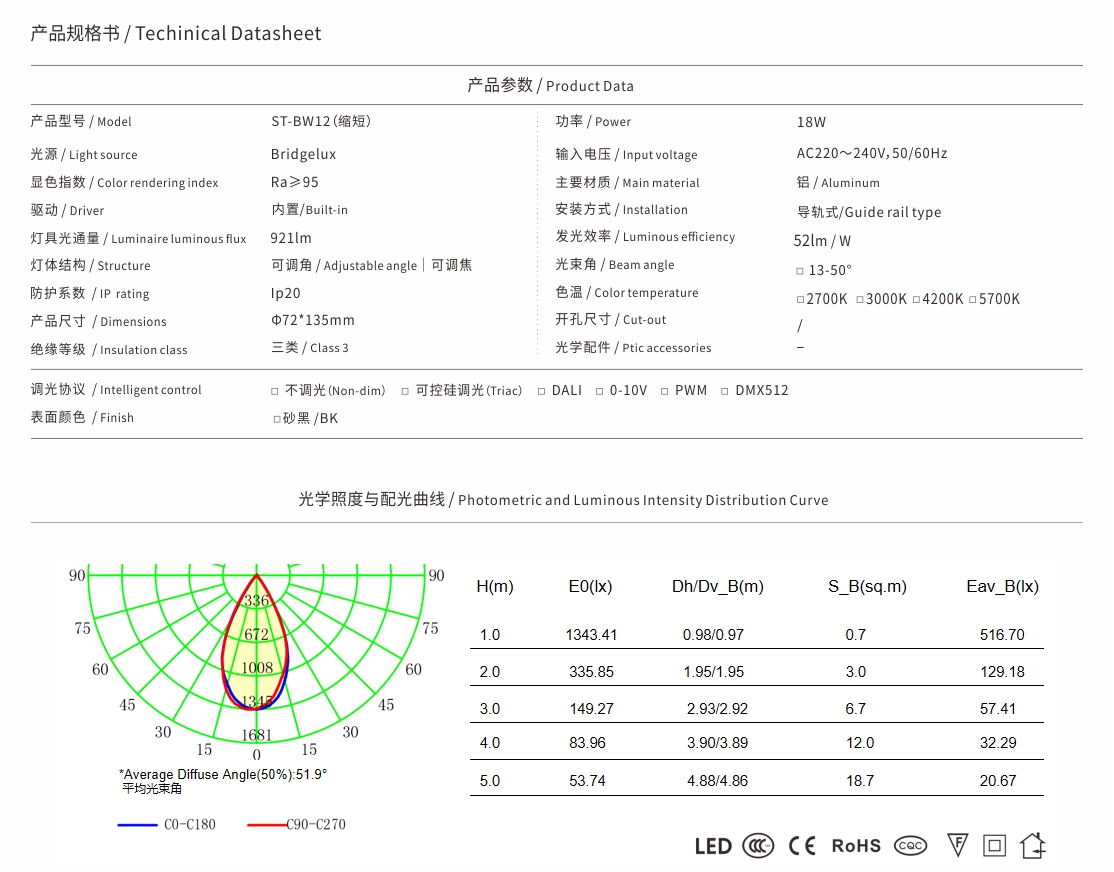This screenshot has width=1114, height=872.
Task: Click the E0(lx) column header
Action: (x=590, y=587)
